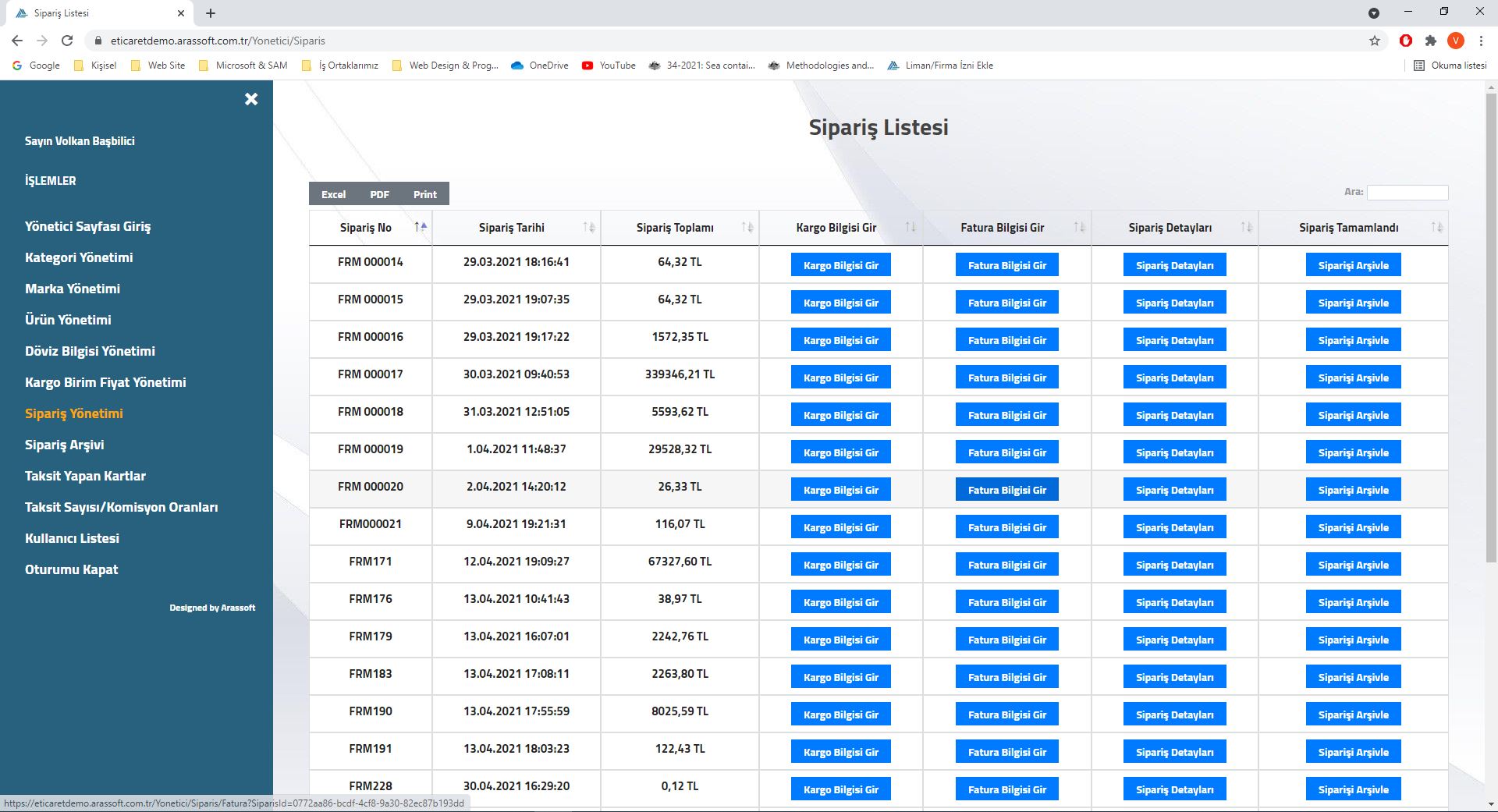Open the profile avatar V icon
Image resolution: width=1498 pixels, height=812 pixels.
[1456, 41]
